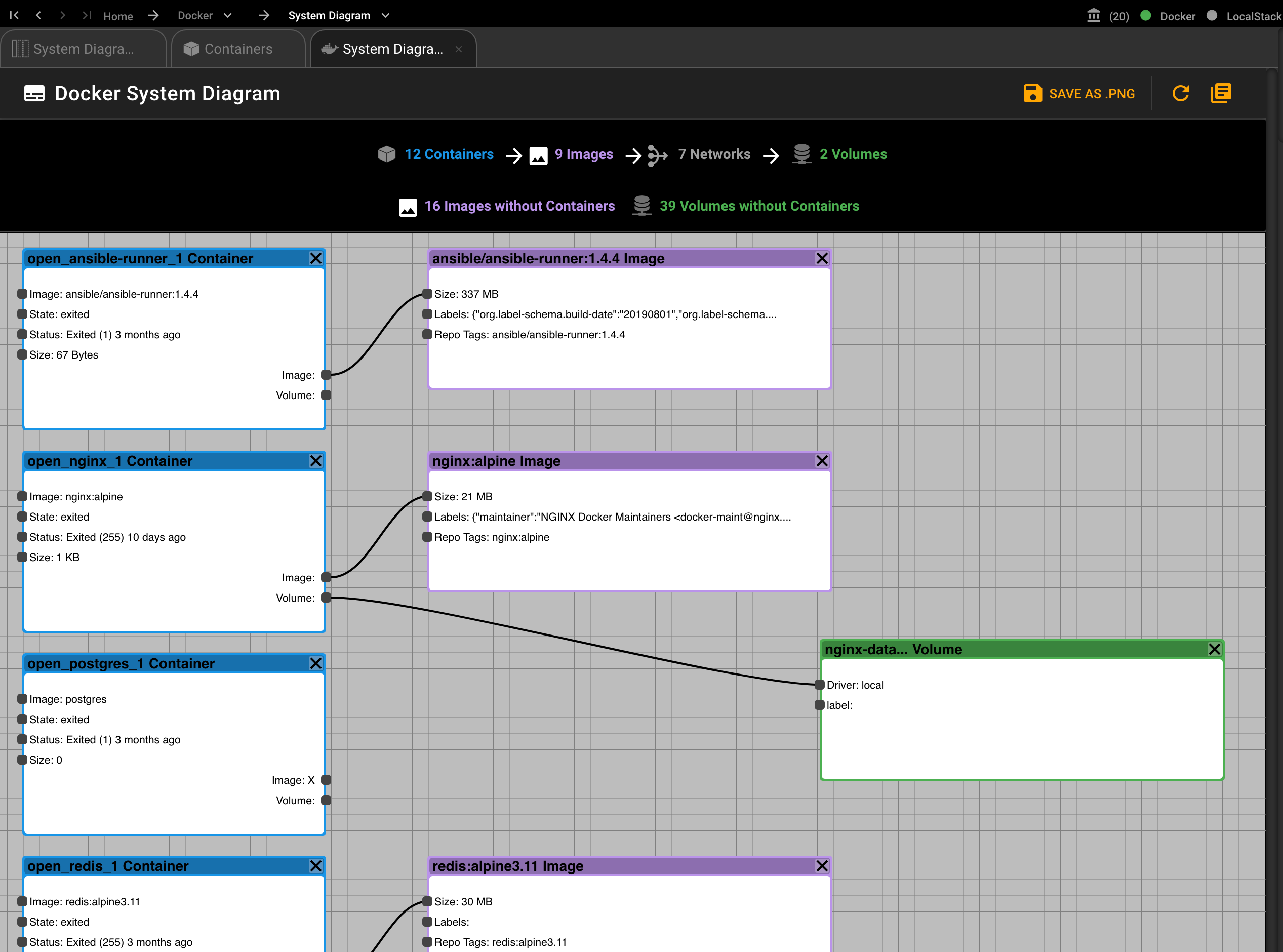Click Size 30 MB input port of redis image

[427, 901]
